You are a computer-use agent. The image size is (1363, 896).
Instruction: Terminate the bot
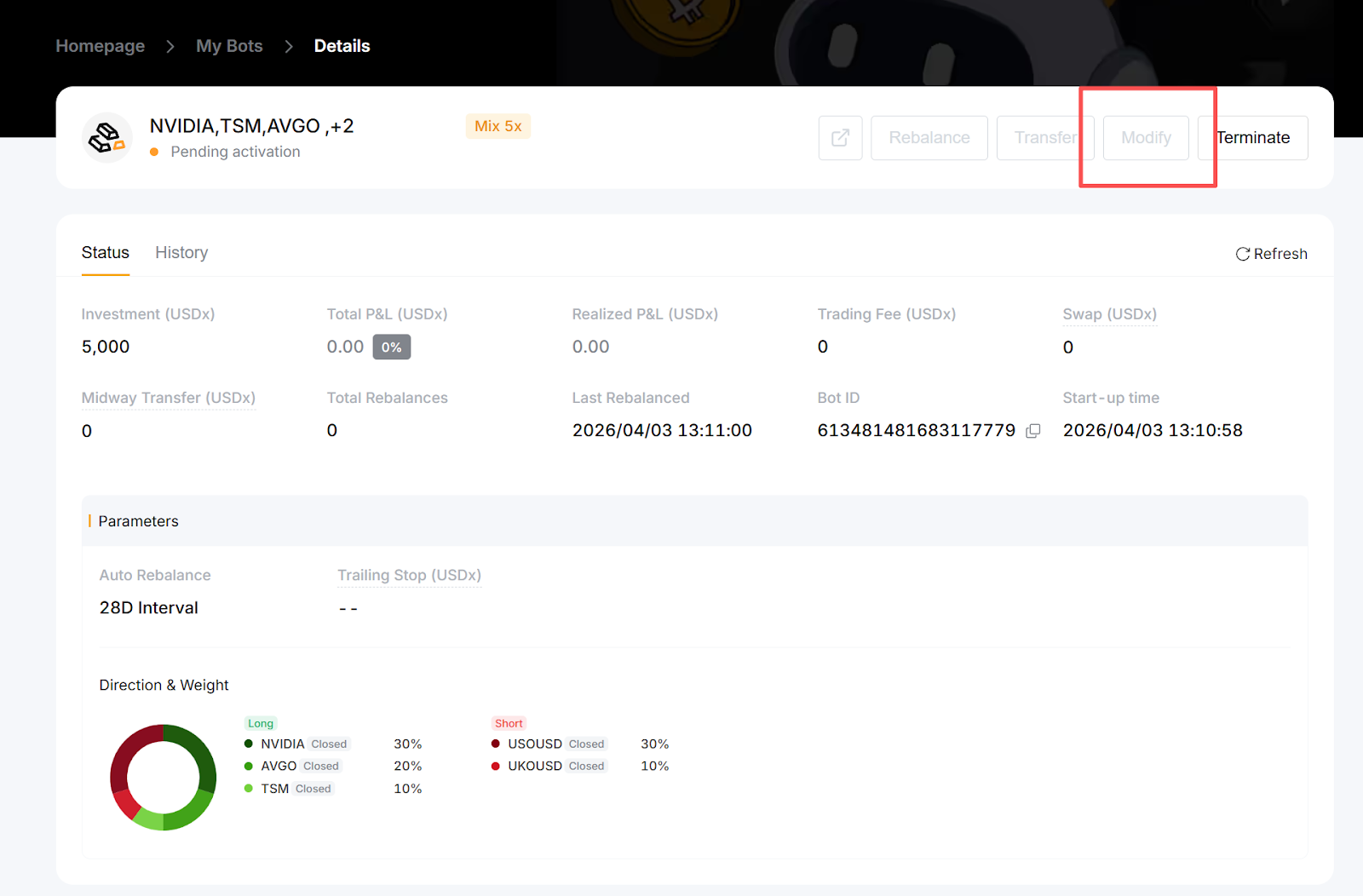click(x=1253, y=138)
